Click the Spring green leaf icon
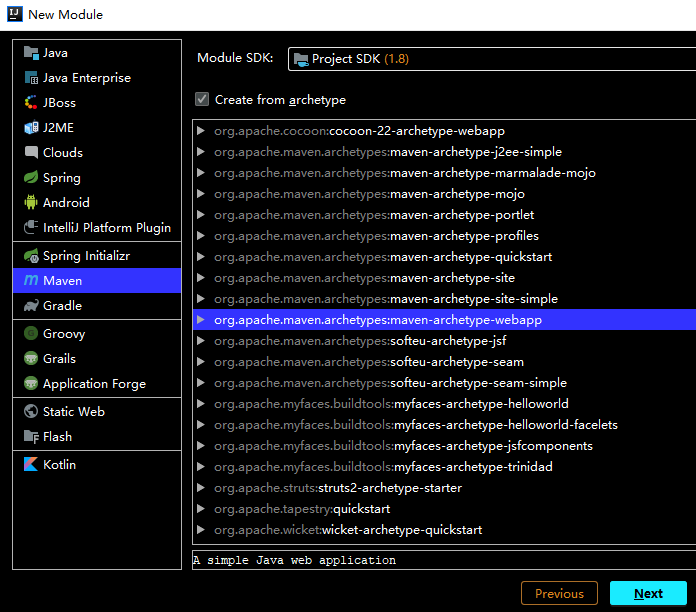The image size is (696, 612). (31, 178)
